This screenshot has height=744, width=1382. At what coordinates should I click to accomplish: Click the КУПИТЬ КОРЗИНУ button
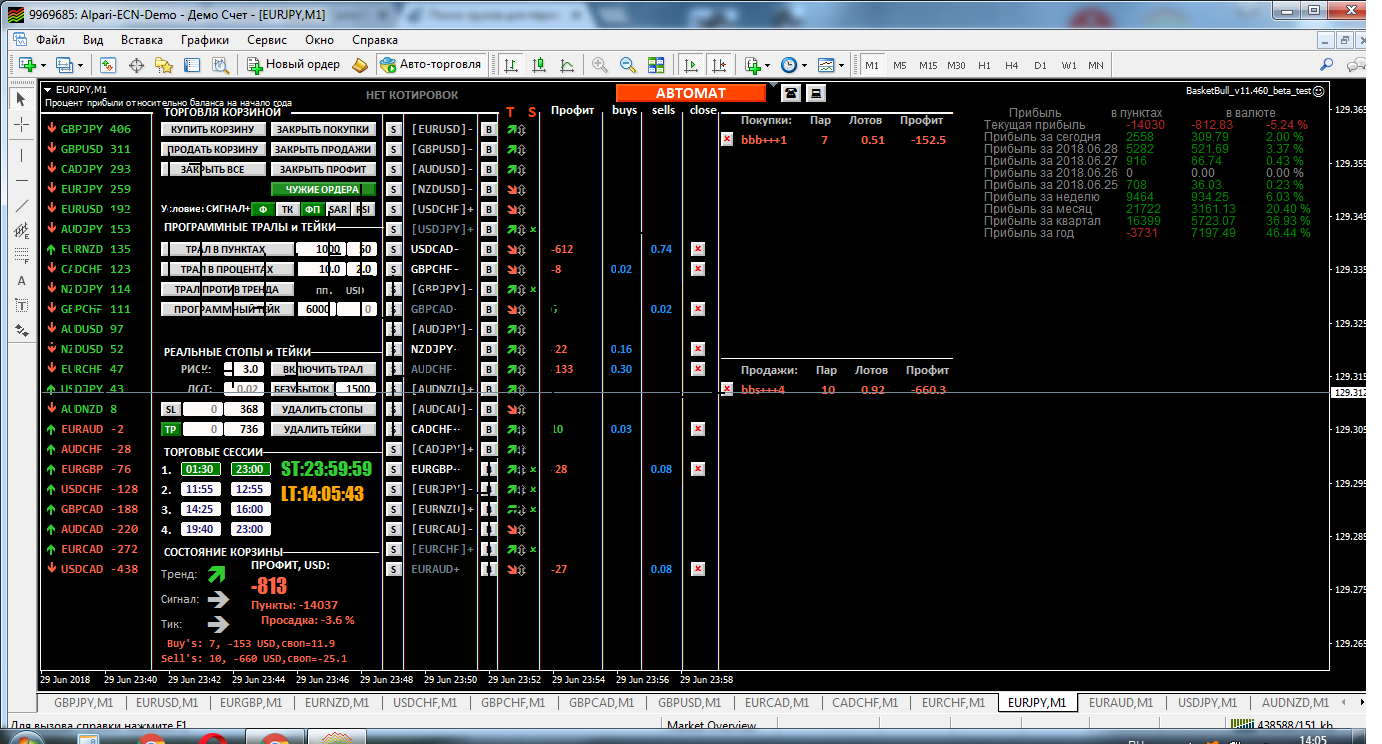coord(214,129)
